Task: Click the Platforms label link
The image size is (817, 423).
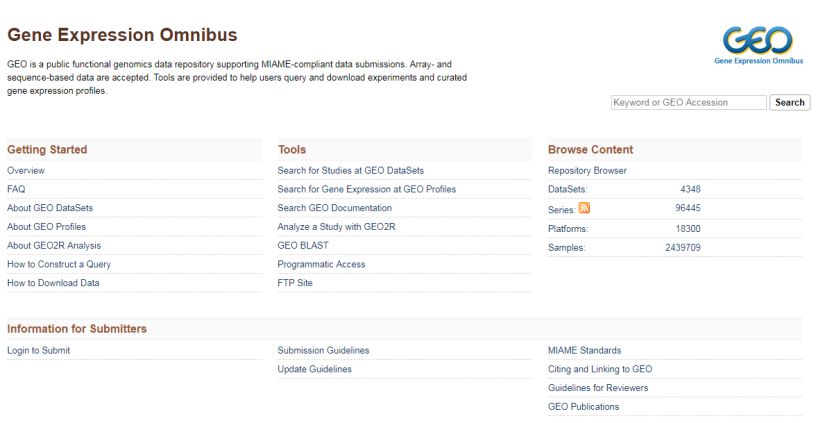Action: point(568,229)
